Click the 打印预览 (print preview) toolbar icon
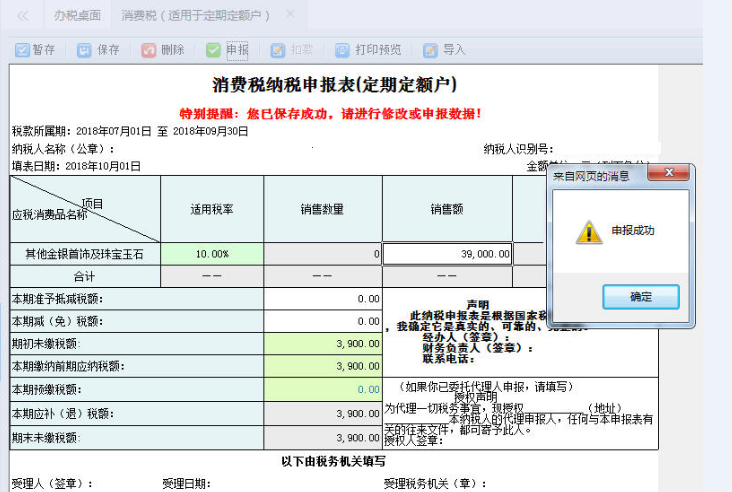Viewport: 732px width, 492px height. click(x=342, y=49)
